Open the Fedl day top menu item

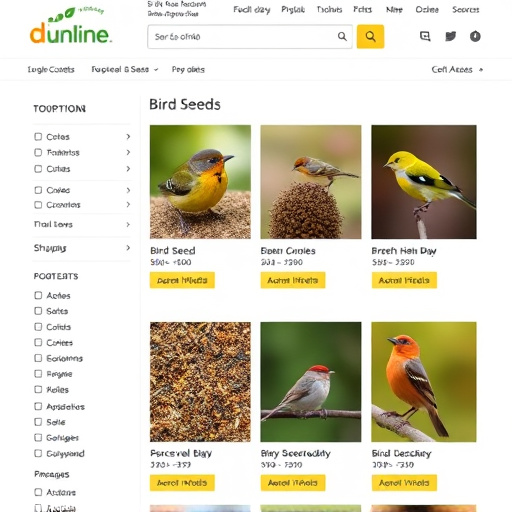251,10
